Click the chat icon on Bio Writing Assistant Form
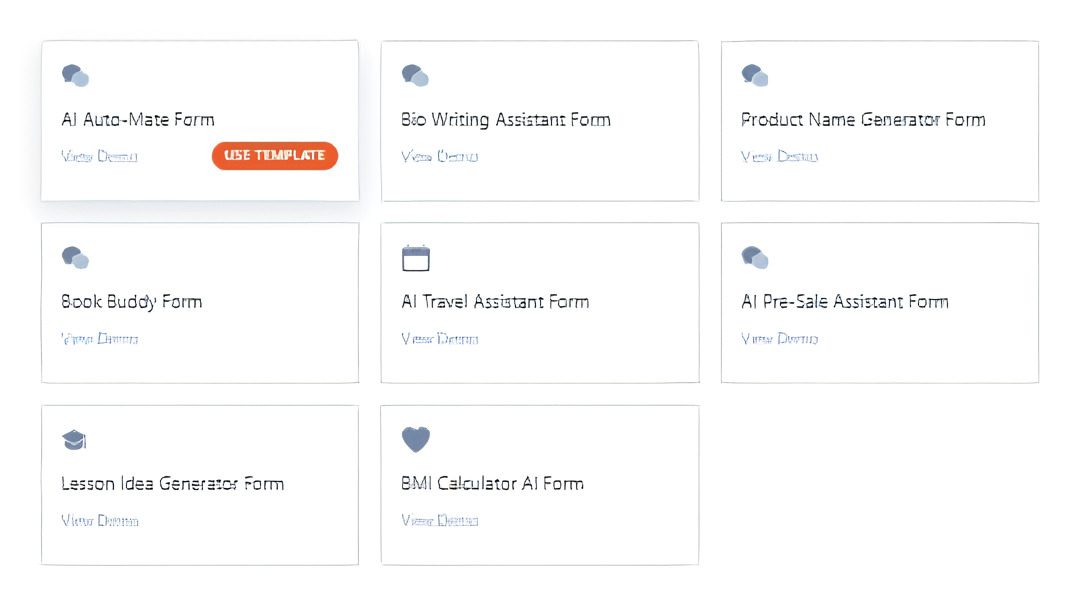This screenshot has height=610, width=1076. [x=416, y=75]
